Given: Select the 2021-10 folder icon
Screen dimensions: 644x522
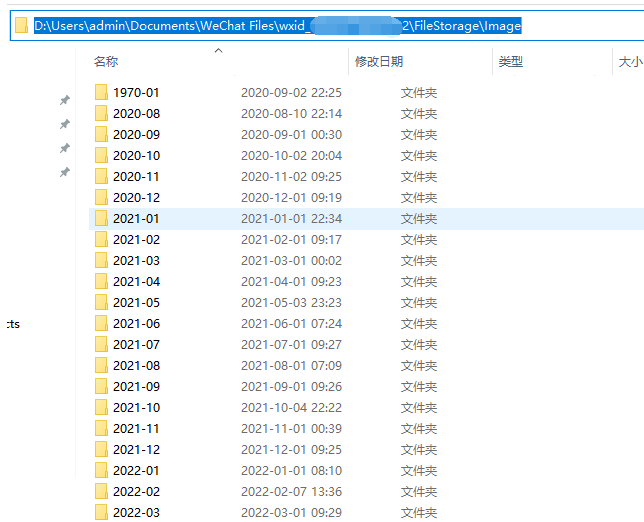Looking at the screenshot, I should point(101,407).
